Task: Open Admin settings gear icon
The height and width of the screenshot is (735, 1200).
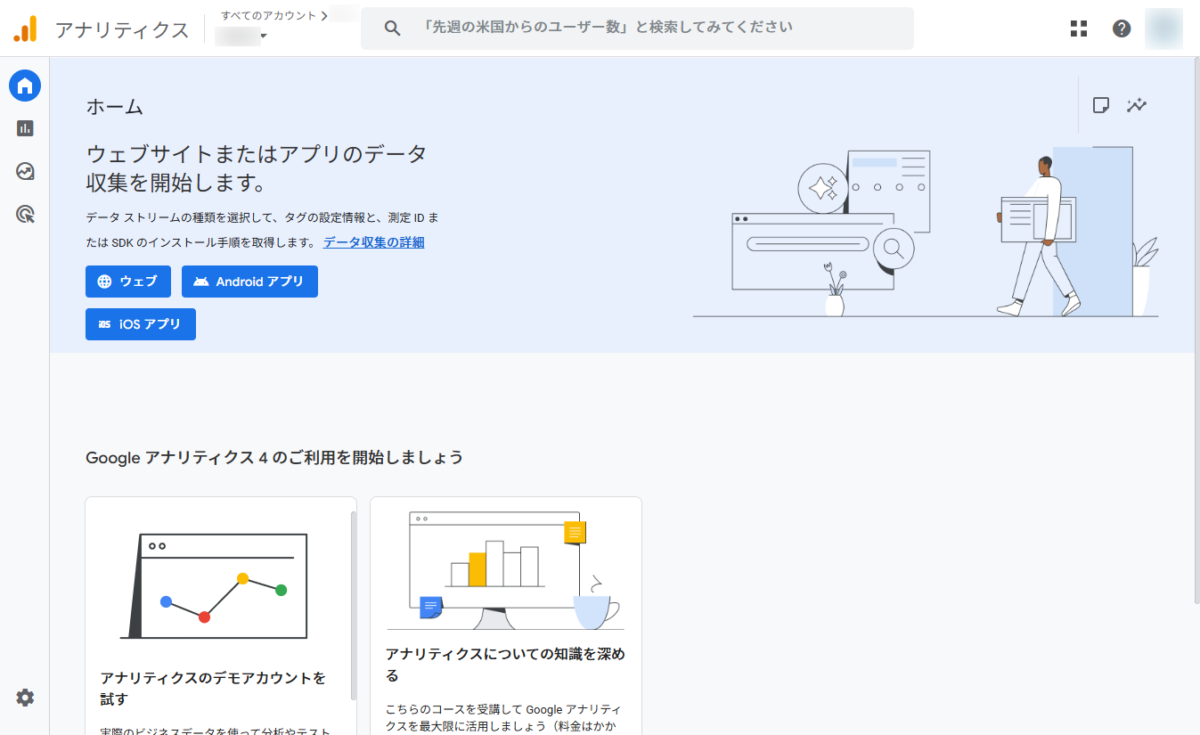Action: pos(25,698)
